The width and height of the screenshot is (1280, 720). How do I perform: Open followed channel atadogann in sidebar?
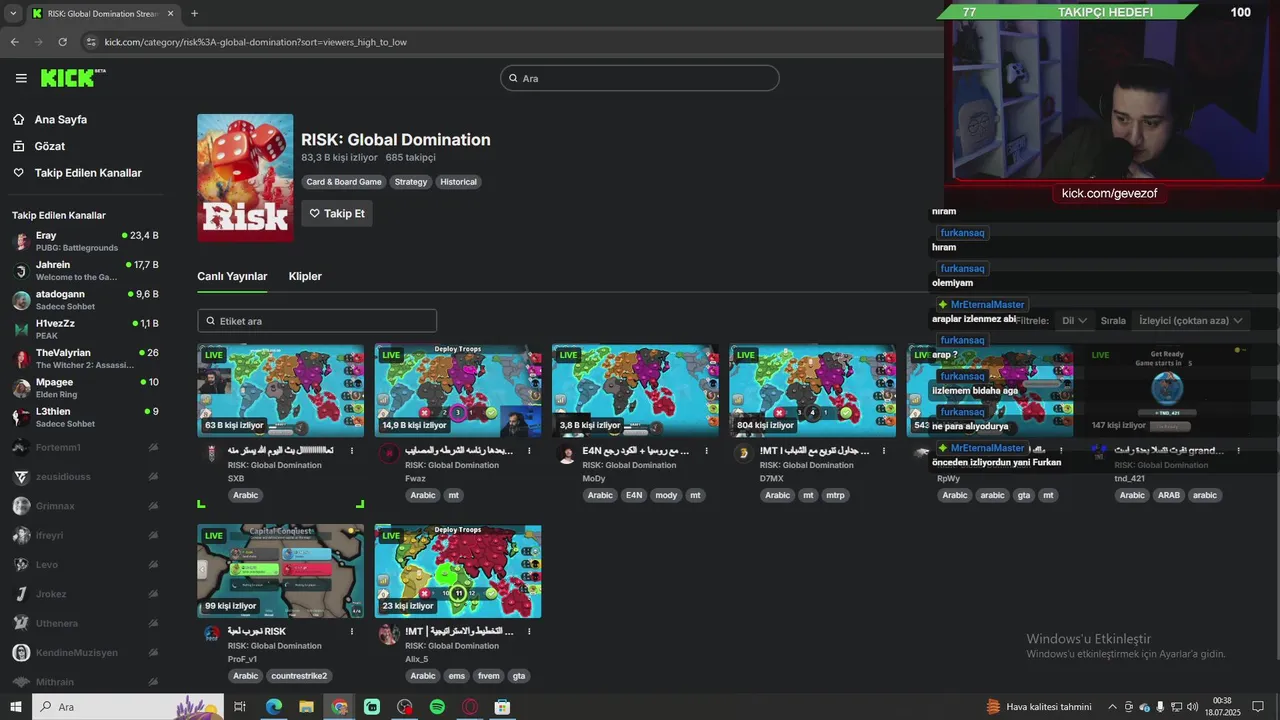coord(85,300)
